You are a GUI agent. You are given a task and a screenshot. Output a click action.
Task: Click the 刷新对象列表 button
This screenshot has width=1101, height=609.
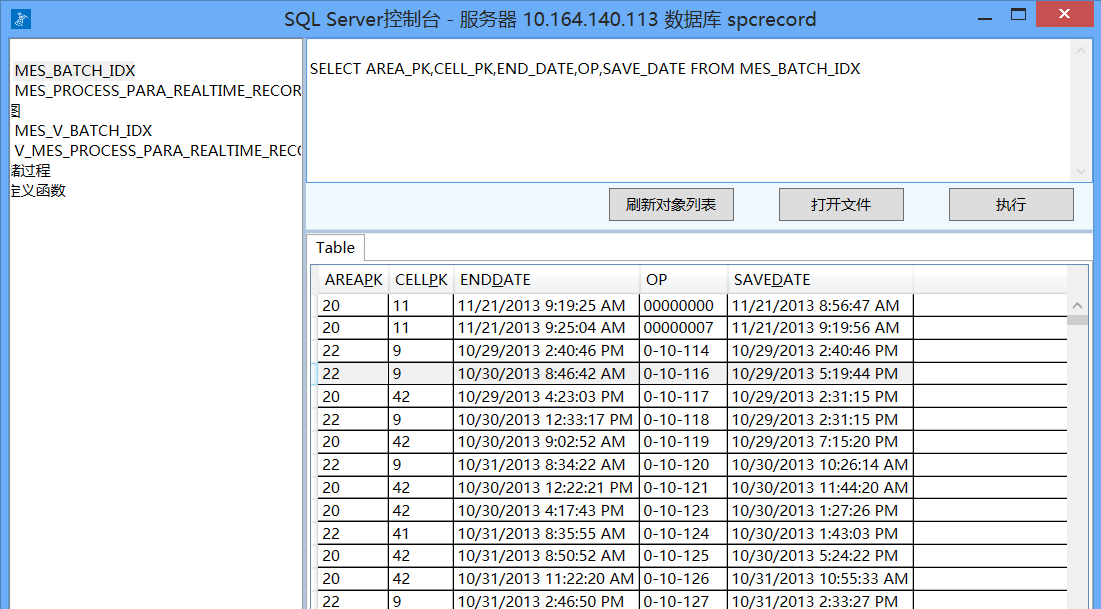pyautogui.click(x=671, y=204)
